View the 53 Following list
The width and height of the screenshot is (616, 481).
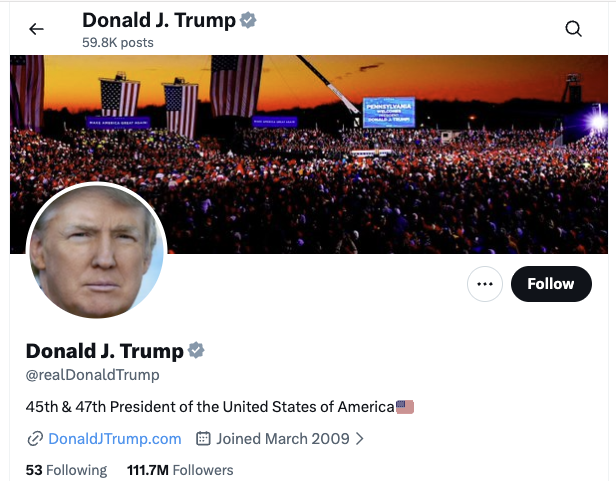tap(66, 470)
